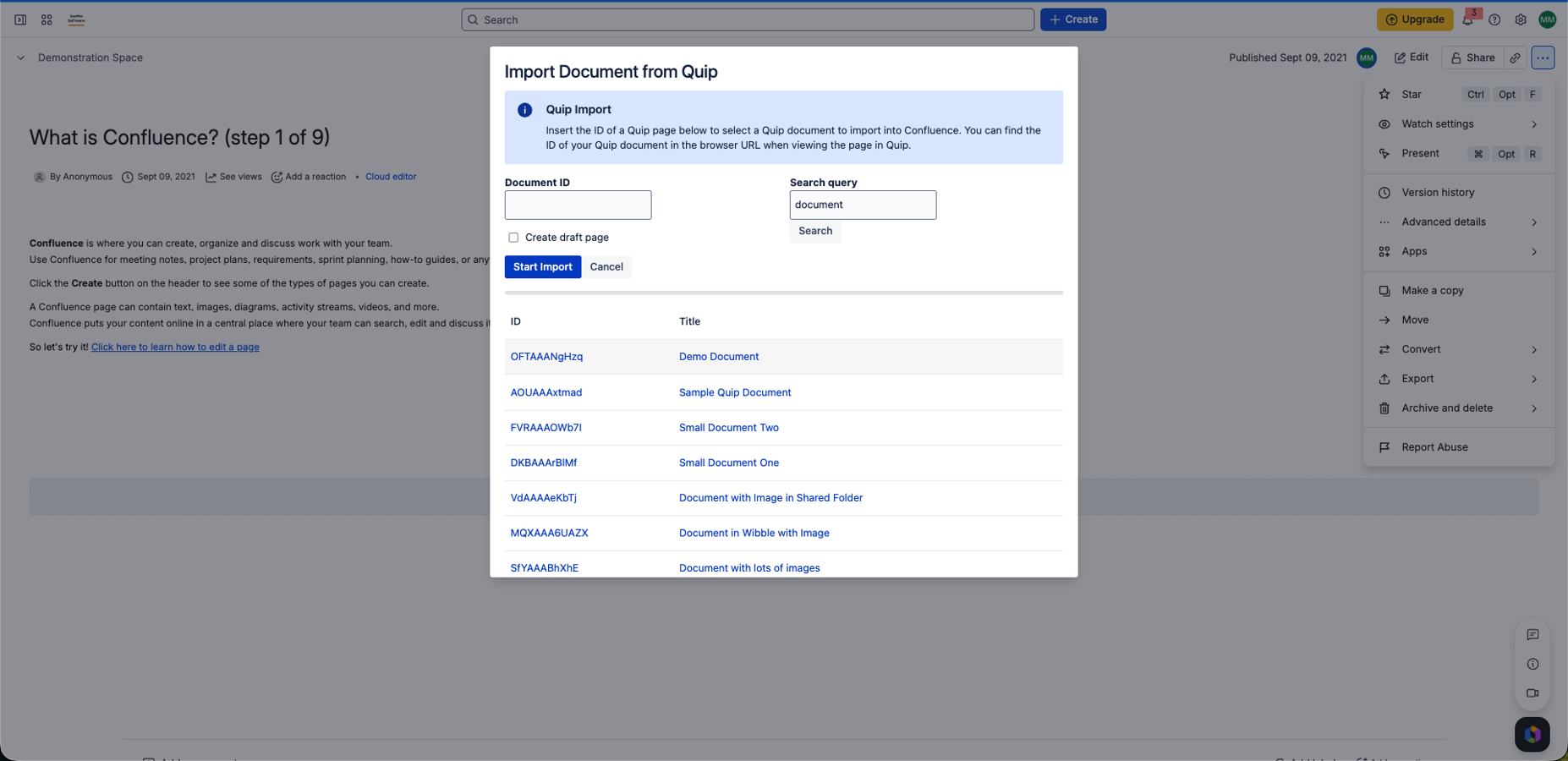Open the Sample Quip Document link
The height and width of the screenshot is (761, 1568).
[735, 393]
